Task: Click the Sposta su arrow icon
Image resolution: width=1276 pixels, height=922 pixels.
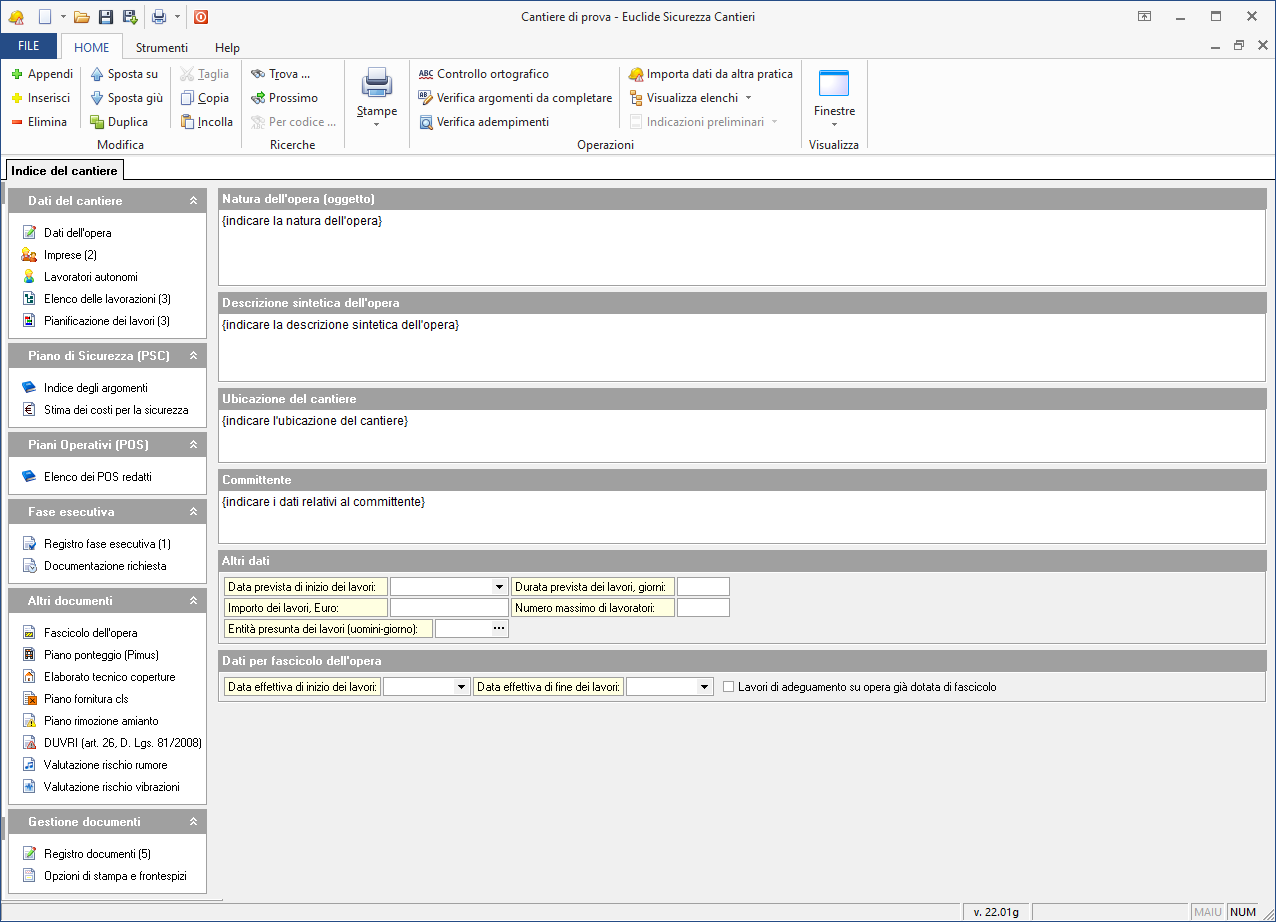Action: pos(97,74)
